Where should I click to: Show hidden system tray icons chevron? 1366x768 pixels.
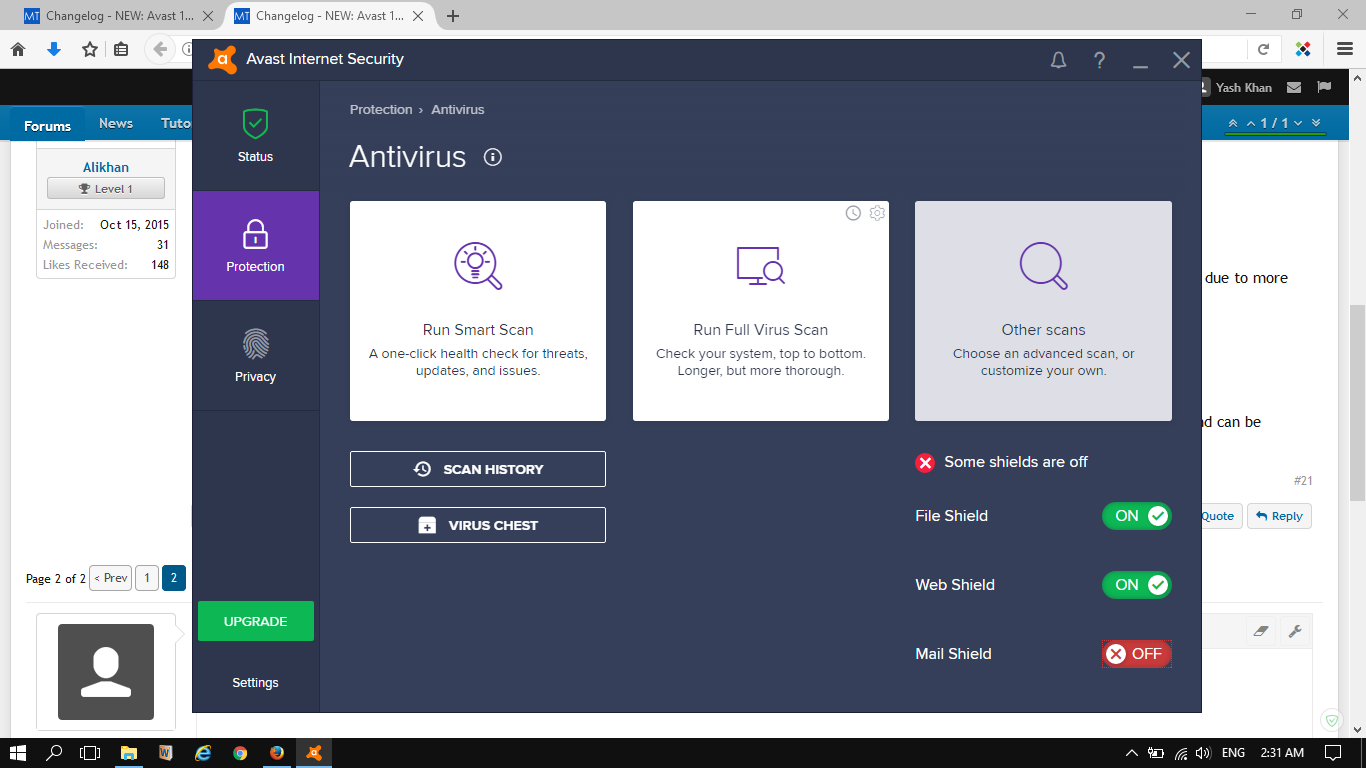click(x=1132, y=753)
